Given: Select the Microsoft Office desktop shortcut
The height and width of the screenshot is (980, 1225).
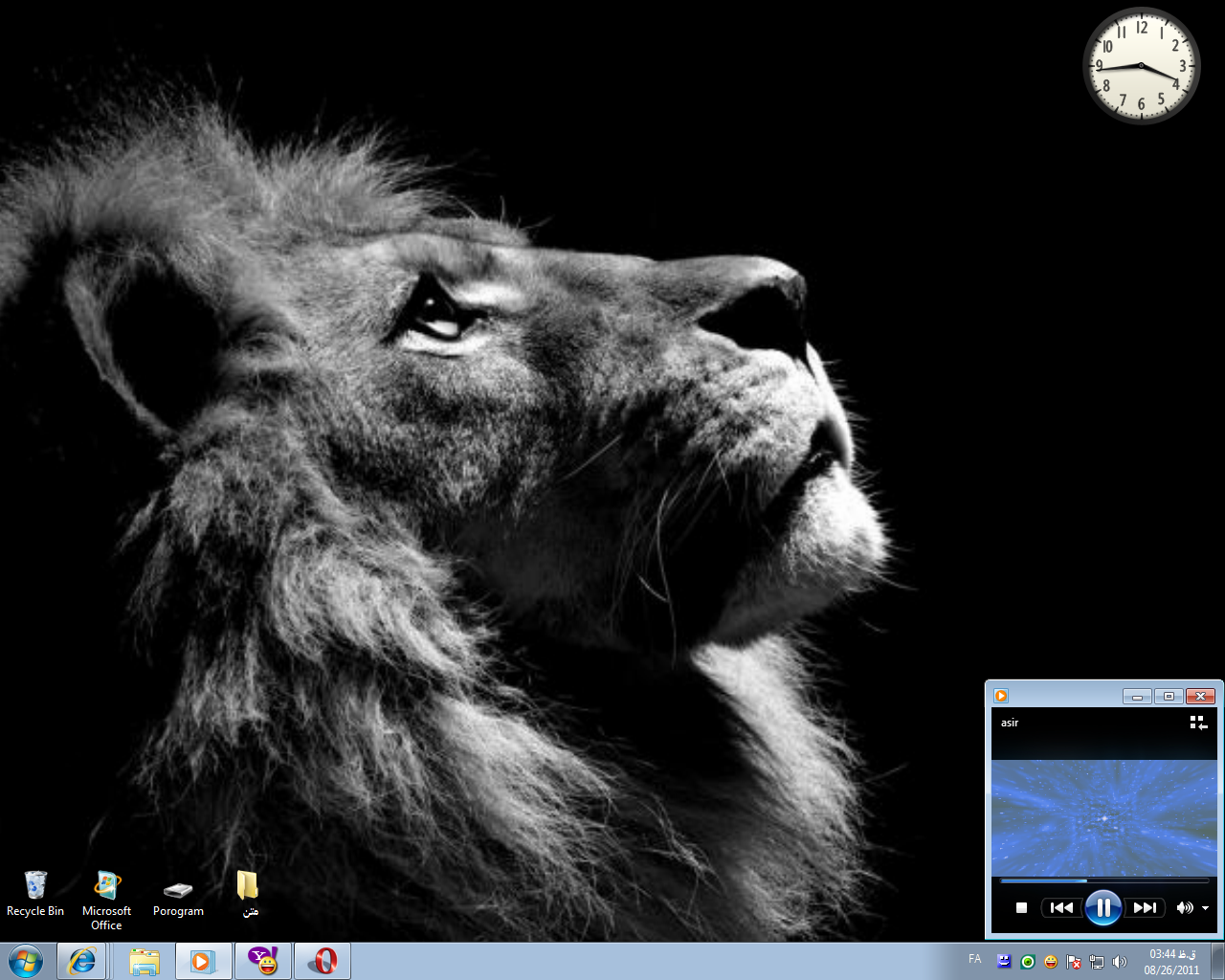Looking at the screenshot, I should (106, 897).
